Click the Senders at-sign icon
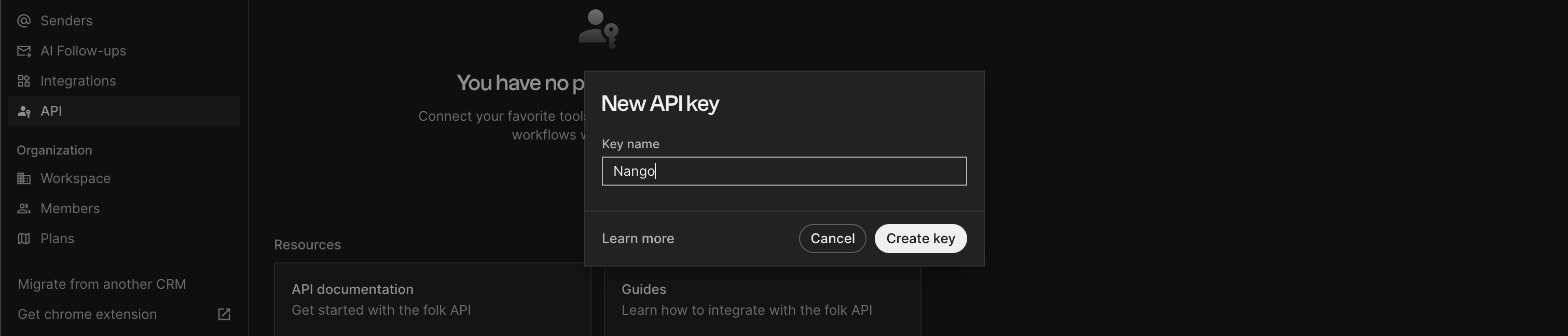The width and height of the screenshot is (1568, 336). coord(24,21)
